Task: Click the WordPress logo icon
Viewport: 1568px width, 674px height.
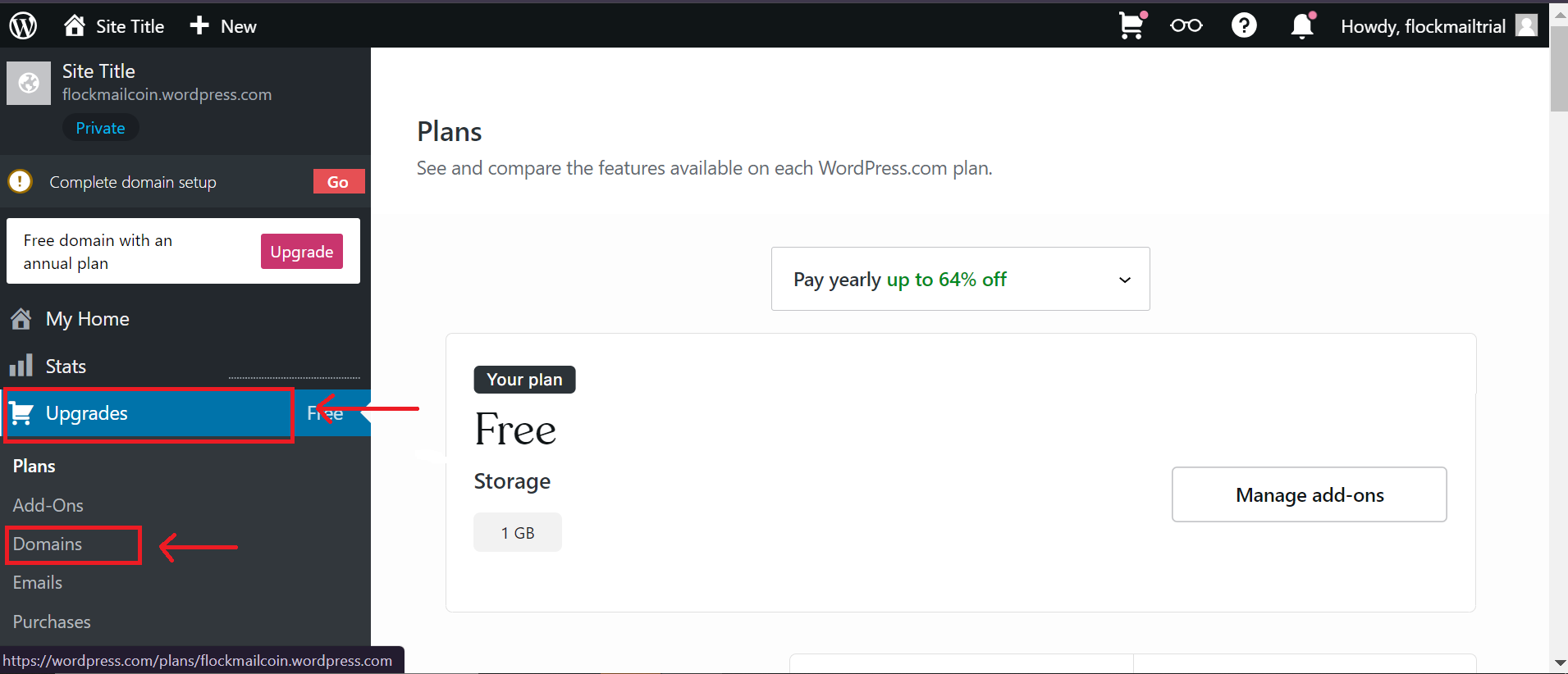Action: [23, 25]
